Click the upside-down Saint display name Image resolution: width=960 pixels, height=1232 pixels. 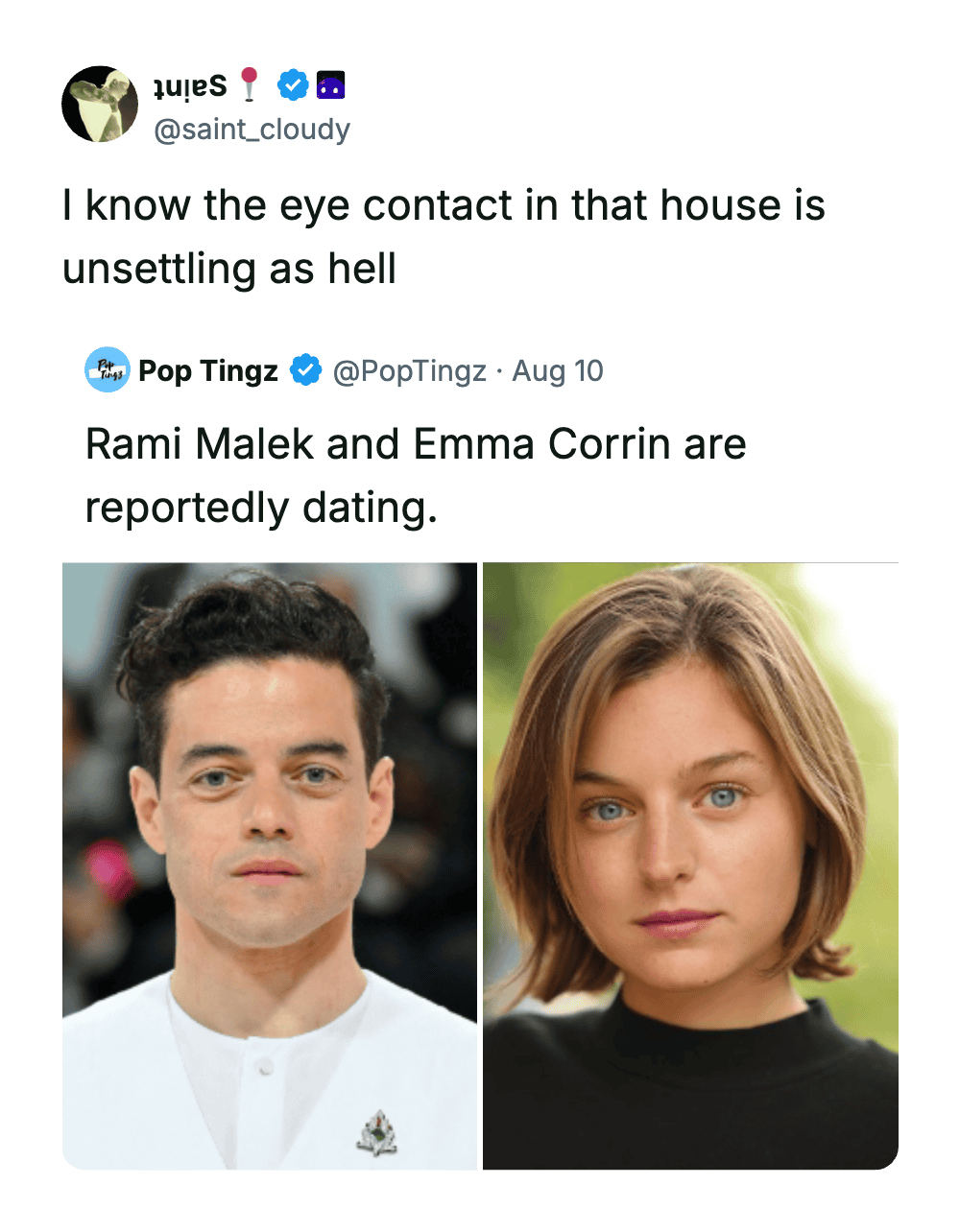tap(191, 86)
